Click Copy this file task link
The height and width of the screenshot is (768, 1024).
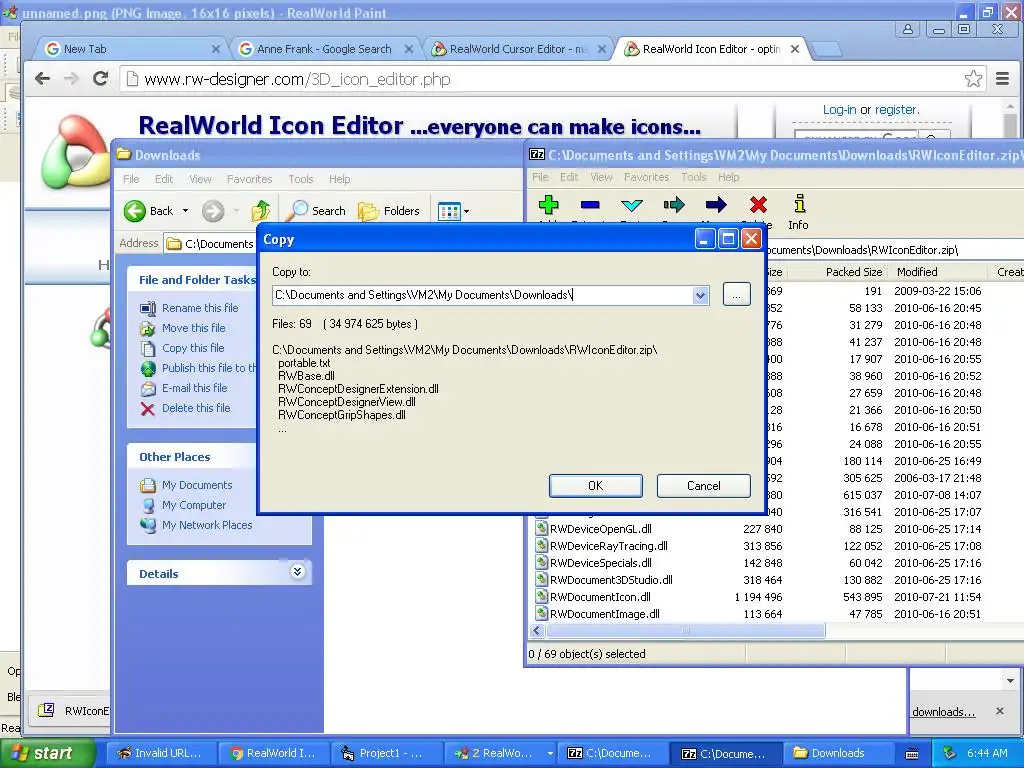[193, 348]
